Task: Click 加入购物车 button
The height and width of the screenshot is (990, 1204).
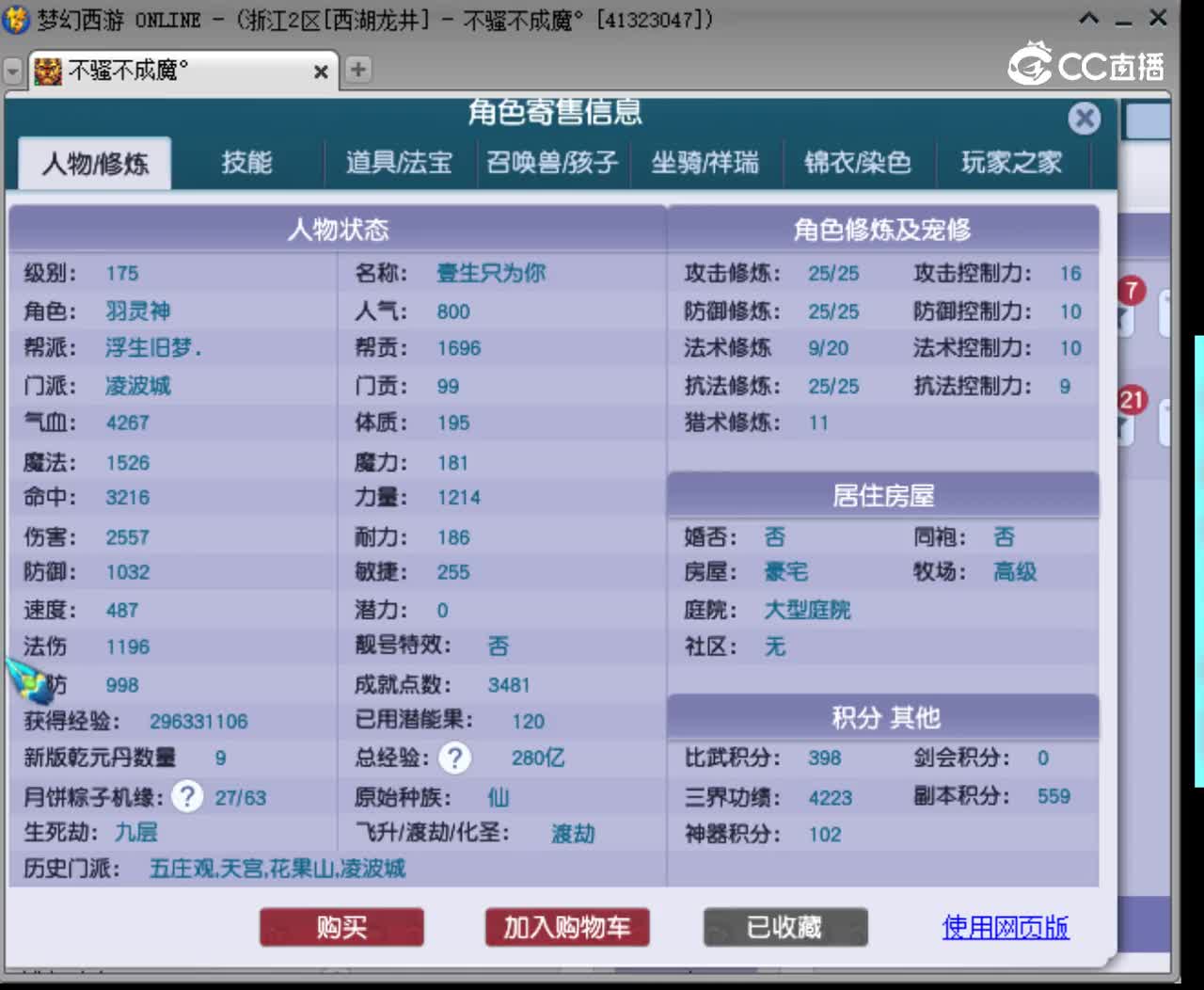Action: [567, 928]
